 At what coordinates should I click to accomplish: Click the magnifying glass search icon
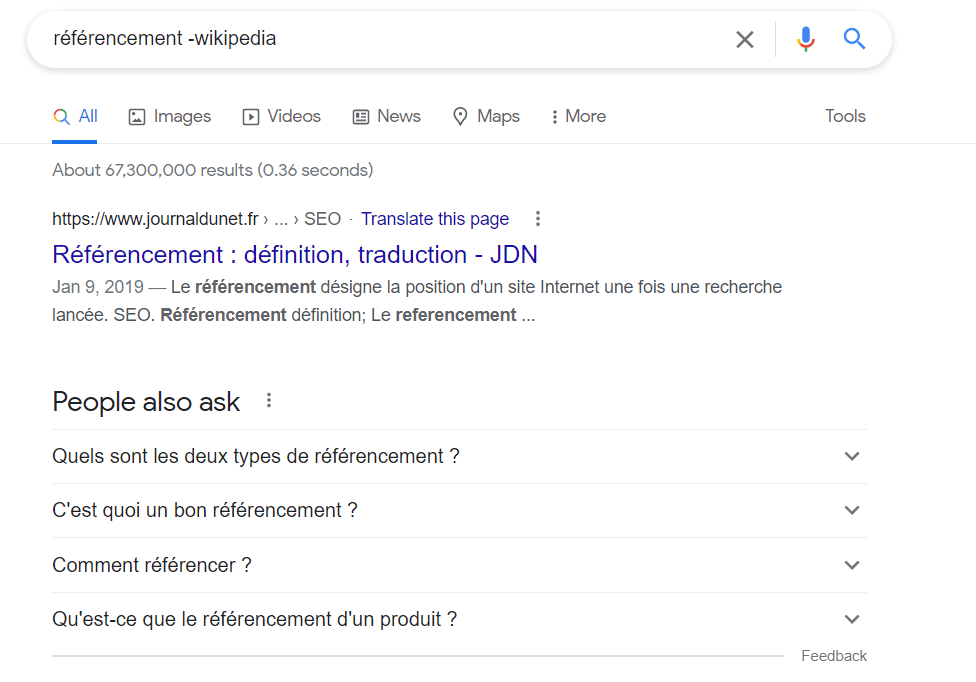click(854, 38)
